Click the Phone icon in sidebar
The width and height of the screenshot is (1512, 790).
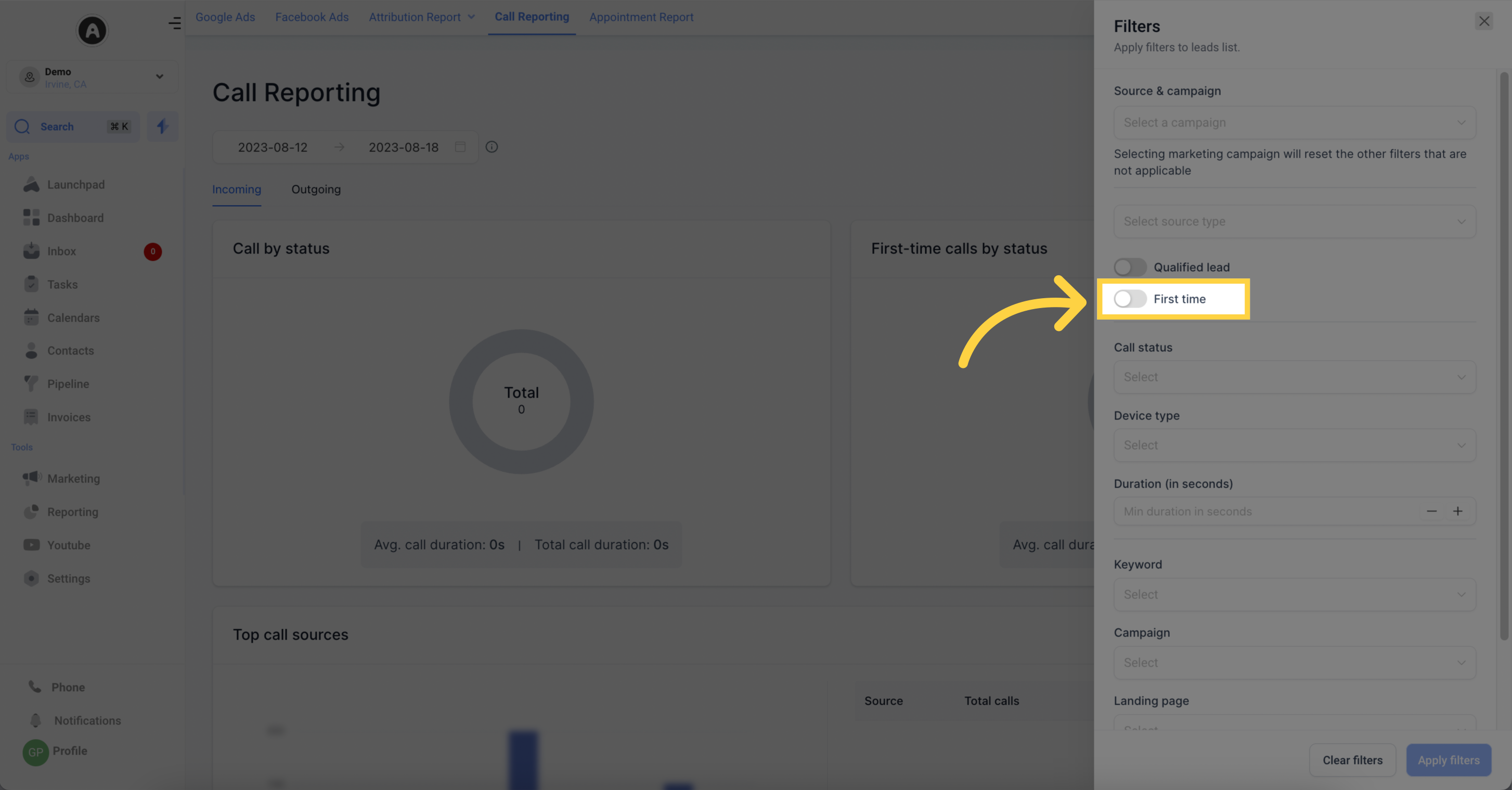(x=34, y=688)
